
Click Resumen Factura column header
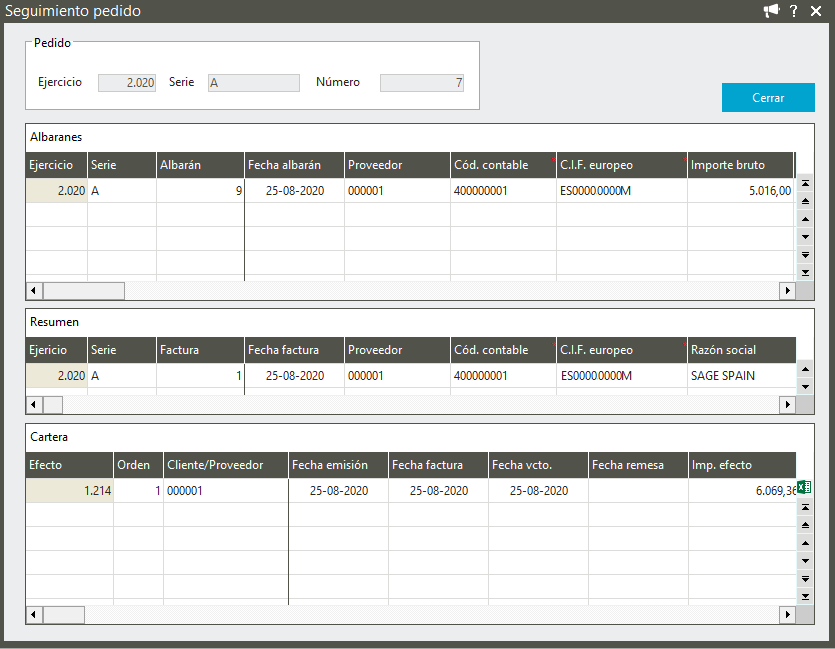(200, 350)
